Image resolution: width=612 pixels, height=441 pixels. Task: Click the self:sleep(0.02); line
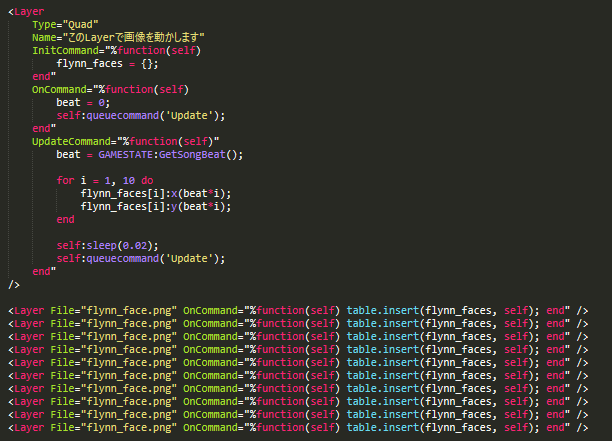coord(108,245)
